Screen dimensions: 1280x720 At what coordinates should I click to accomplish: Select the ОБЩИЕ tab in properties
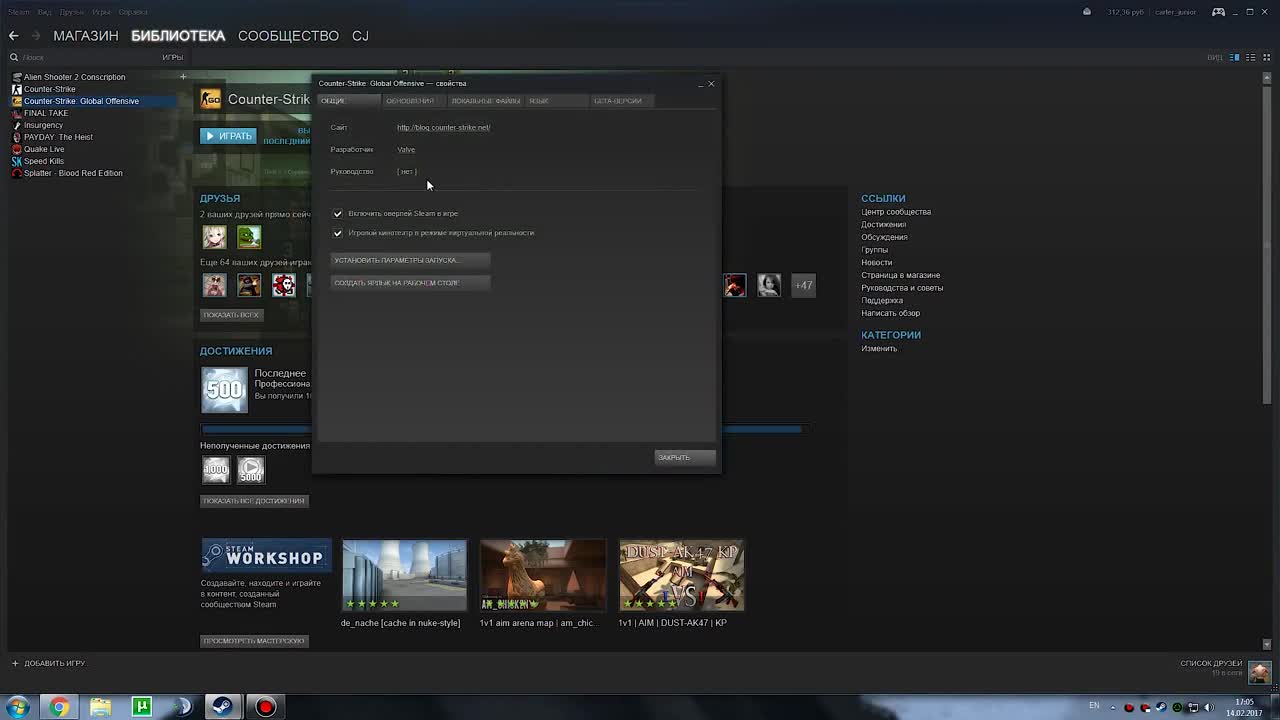pyautogui.click(x=348, y=100)
